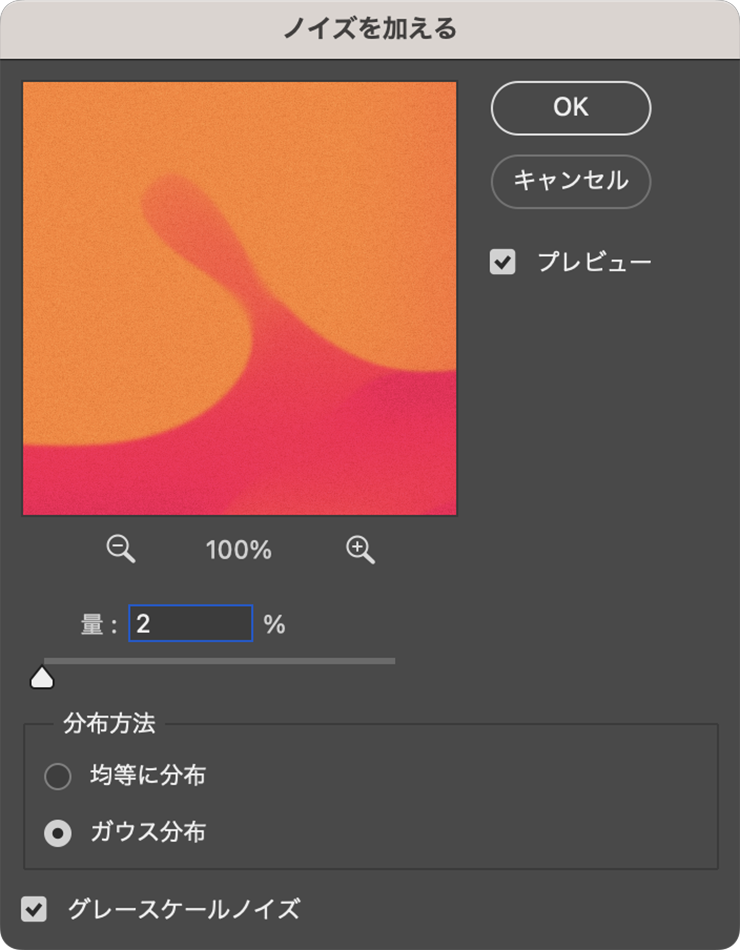Click the 均等に分布 option label
Screen dimensions: 740x950
[x=148, y=775]
